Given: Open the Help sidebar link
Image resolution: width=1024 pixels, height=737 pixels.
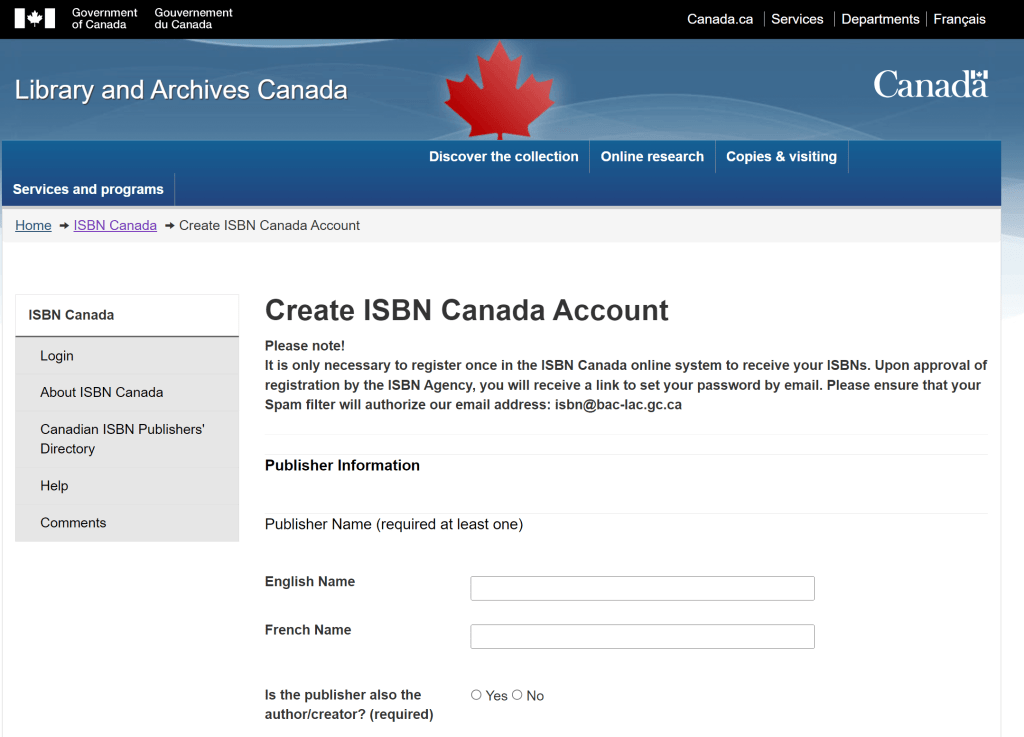Looking at the screenshot, I should point(54,486).
